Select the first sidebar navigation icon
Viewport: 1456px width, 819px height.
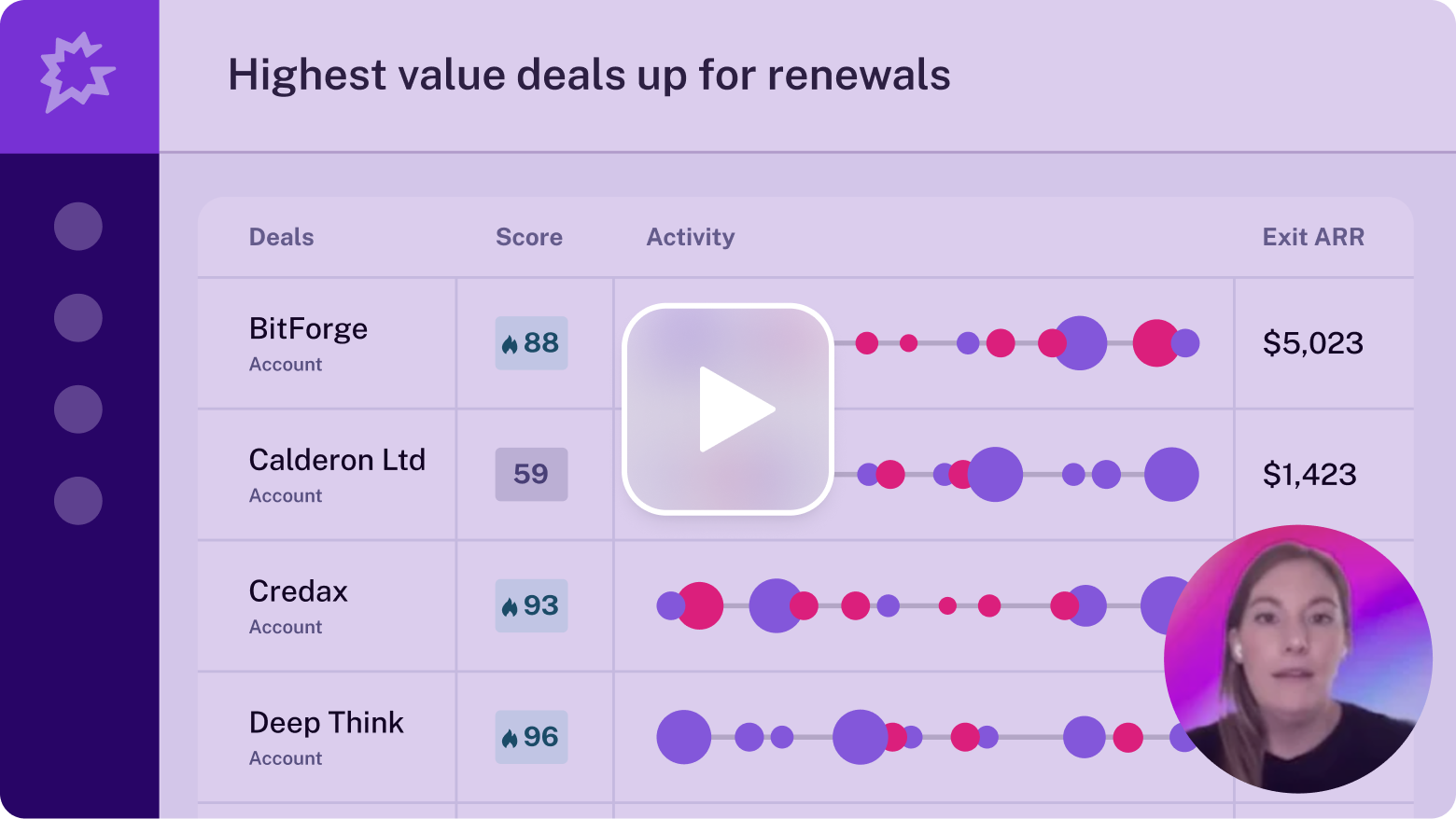[x=78, y=226]
